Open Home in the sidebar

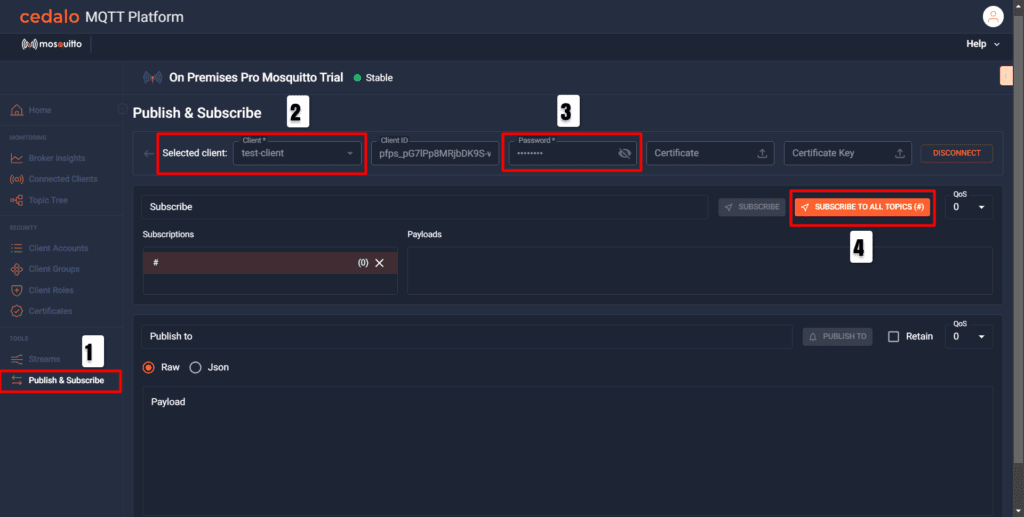pyautogui.click(x=40, y=110)
